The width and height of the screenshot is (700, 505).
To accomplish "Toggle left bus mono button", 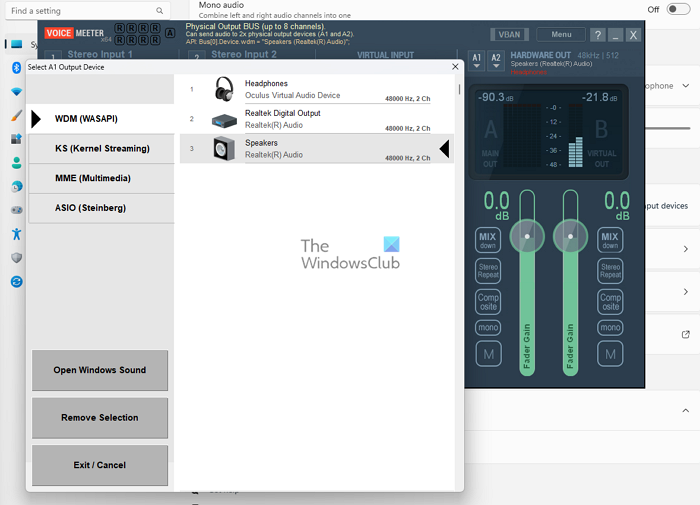I will point(488,327).
